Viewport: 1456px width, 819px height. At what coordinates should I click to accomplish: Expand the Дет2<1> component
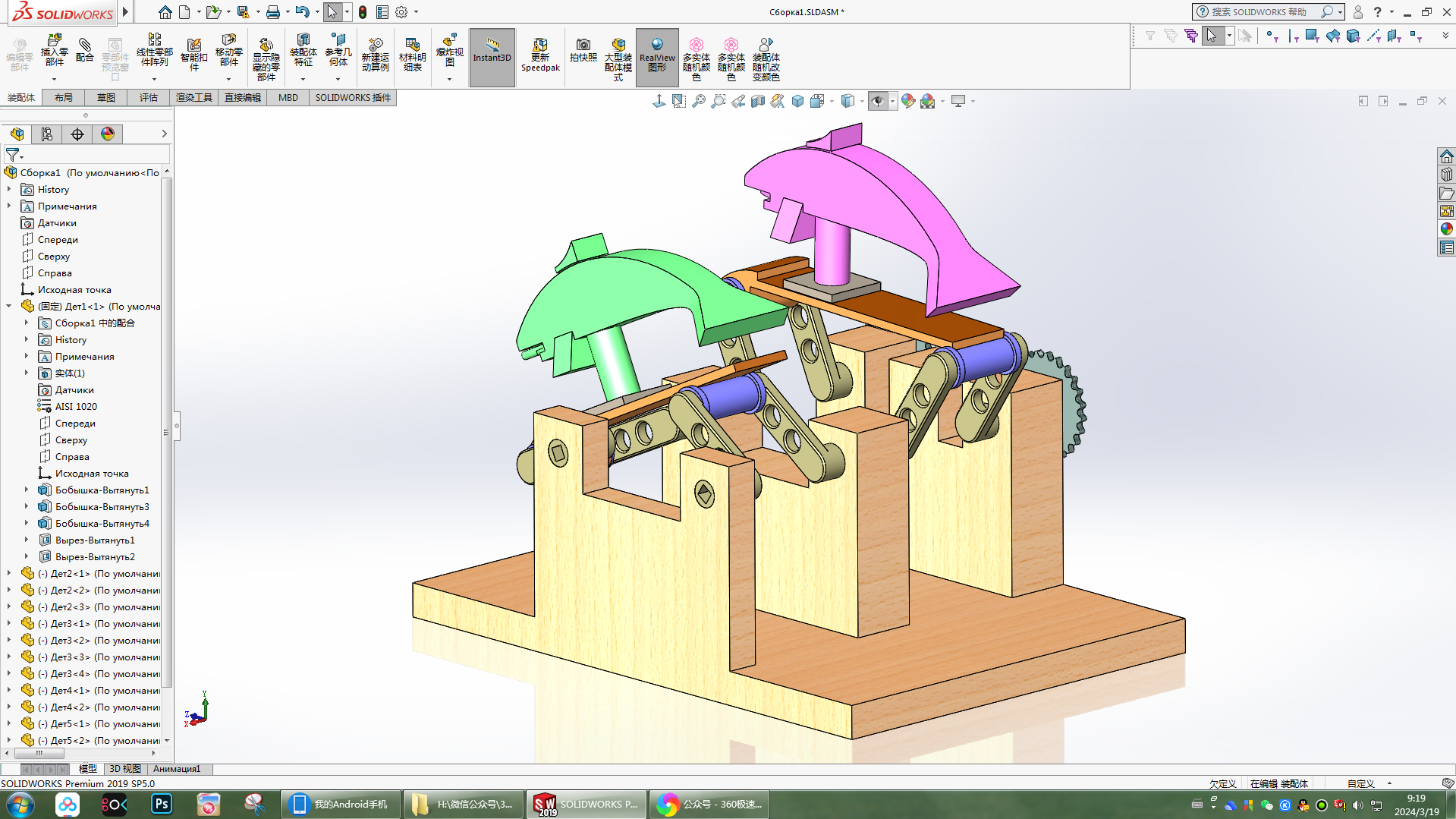coord(9,574)
